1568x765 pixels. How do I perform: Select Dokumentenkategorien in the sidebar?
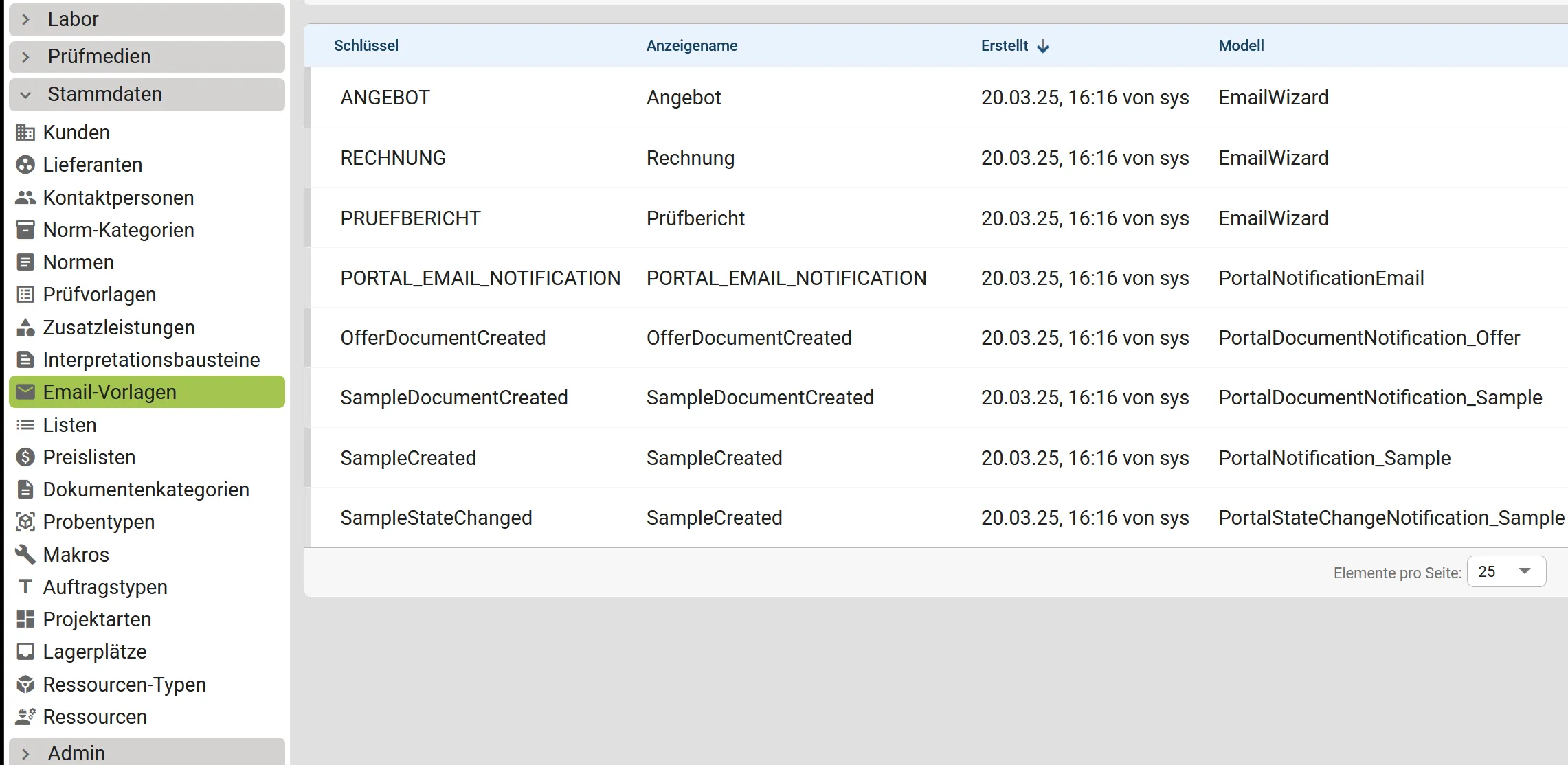click(146, 490)
